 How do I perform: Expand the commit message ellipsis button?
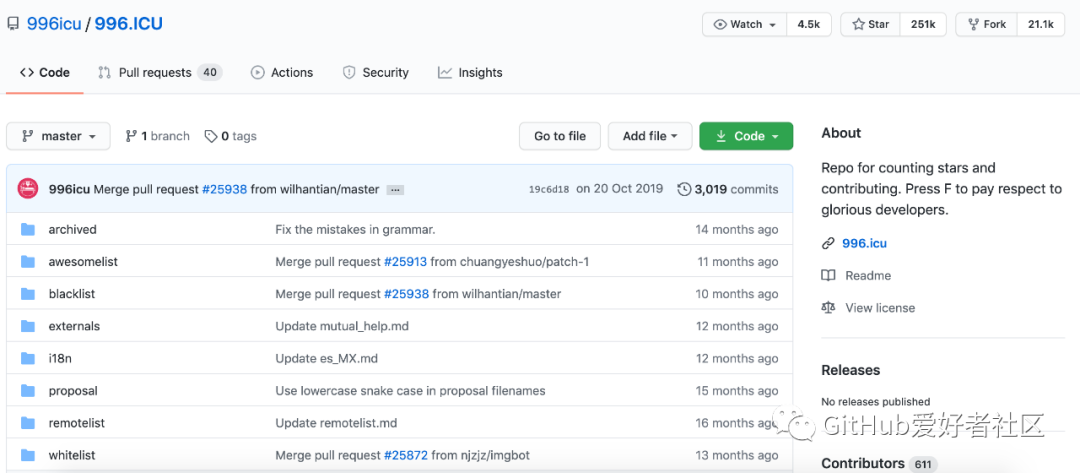coord(396,190)
